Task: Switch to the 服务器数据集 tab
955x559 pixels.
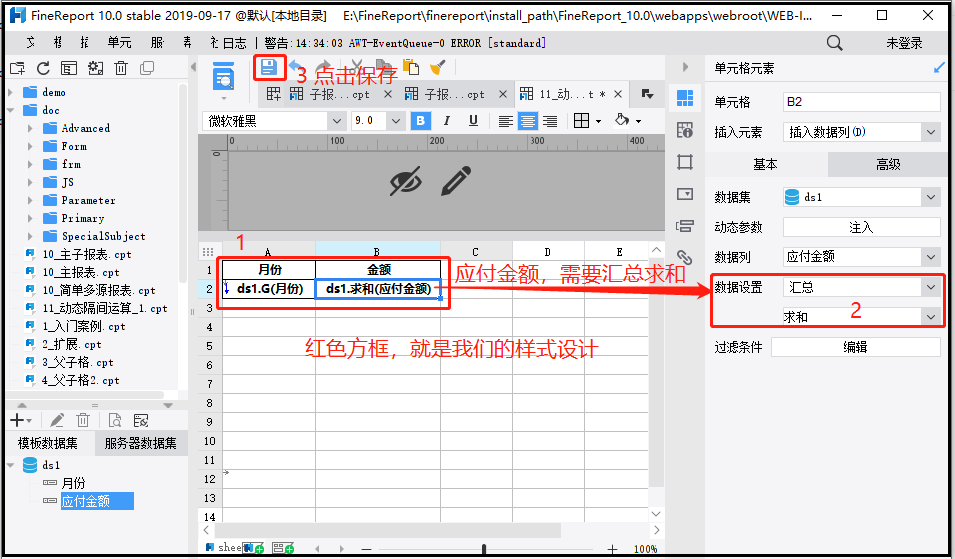Action: pyautogui.click(x=141, y=443)
